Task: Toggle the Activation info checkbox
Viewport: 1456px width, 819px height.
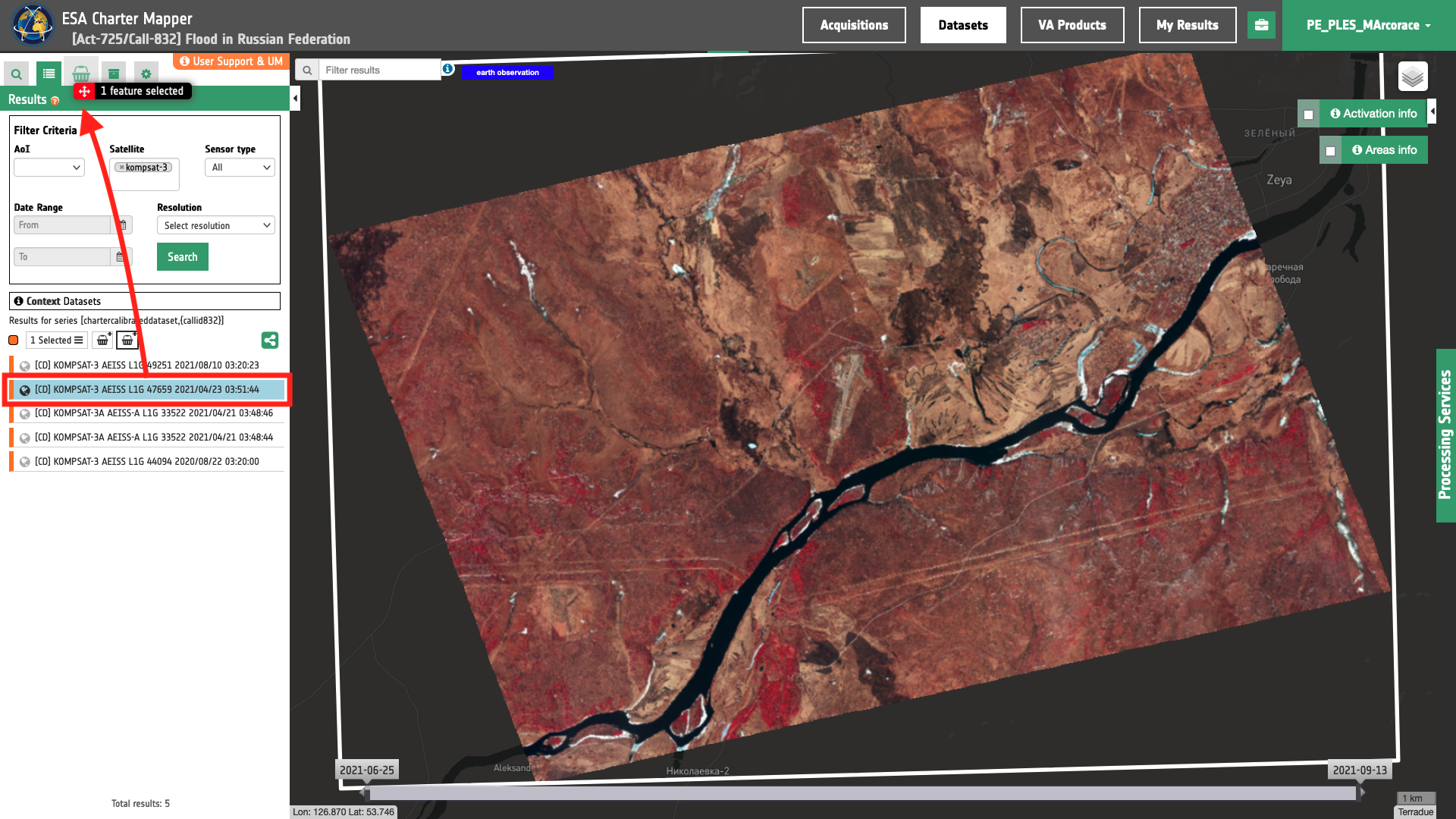Action: [1309, 115]
